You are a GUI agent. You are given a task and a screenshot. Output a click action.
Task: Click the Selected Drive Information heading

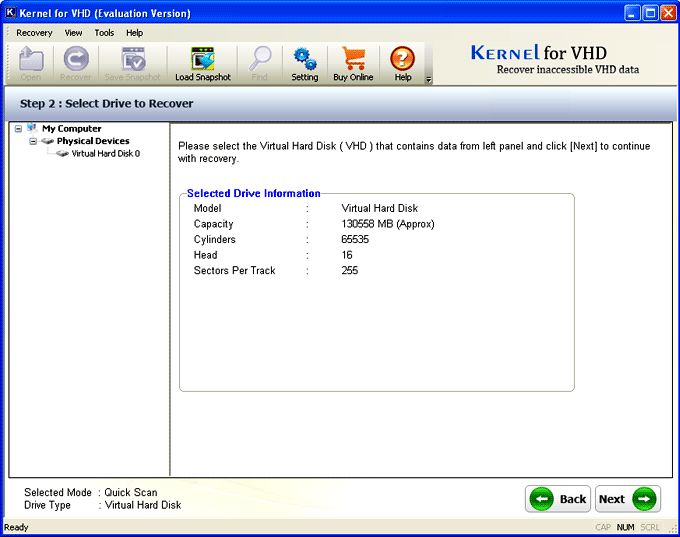[x=254, y=193]
